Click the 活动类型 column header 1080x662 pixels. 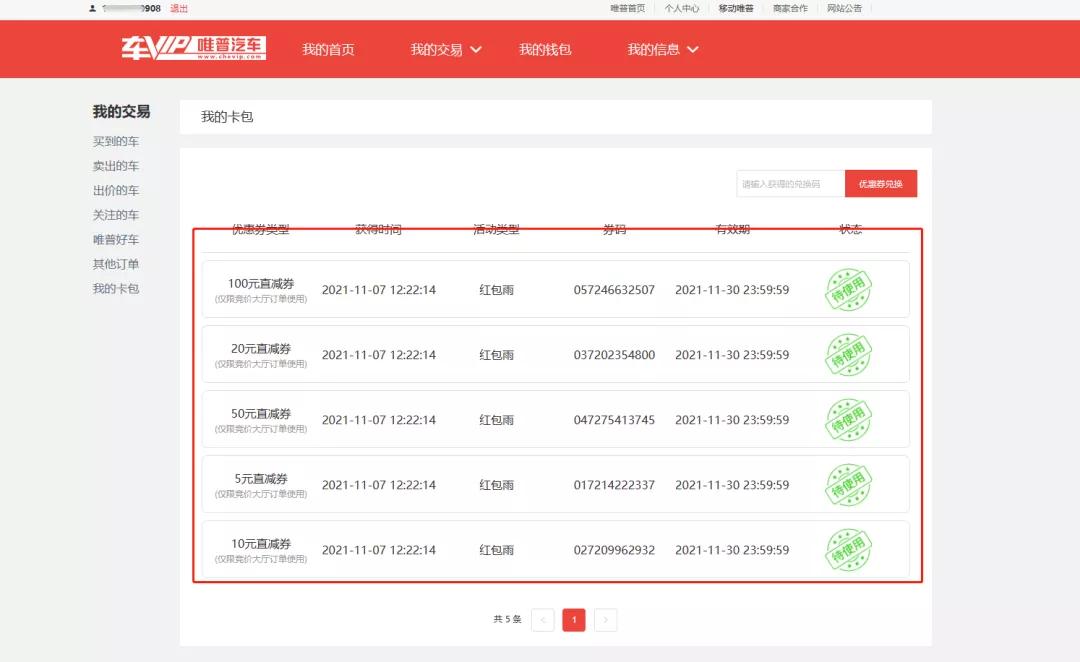[x=497, y=229]
